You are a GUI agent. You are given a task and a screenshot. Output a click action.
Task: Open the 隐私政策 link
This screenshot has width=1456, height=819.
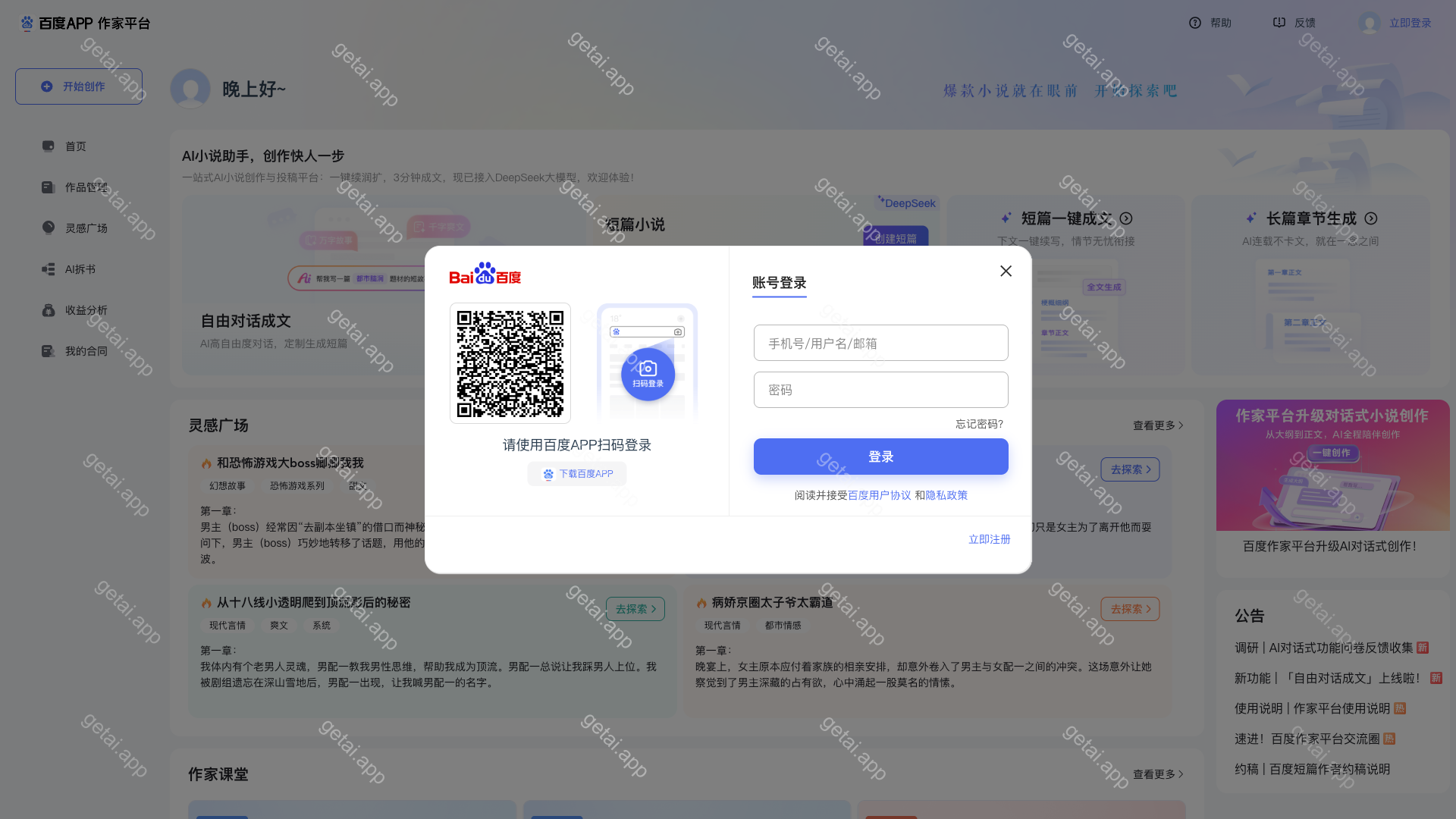[x=946, y=495]
